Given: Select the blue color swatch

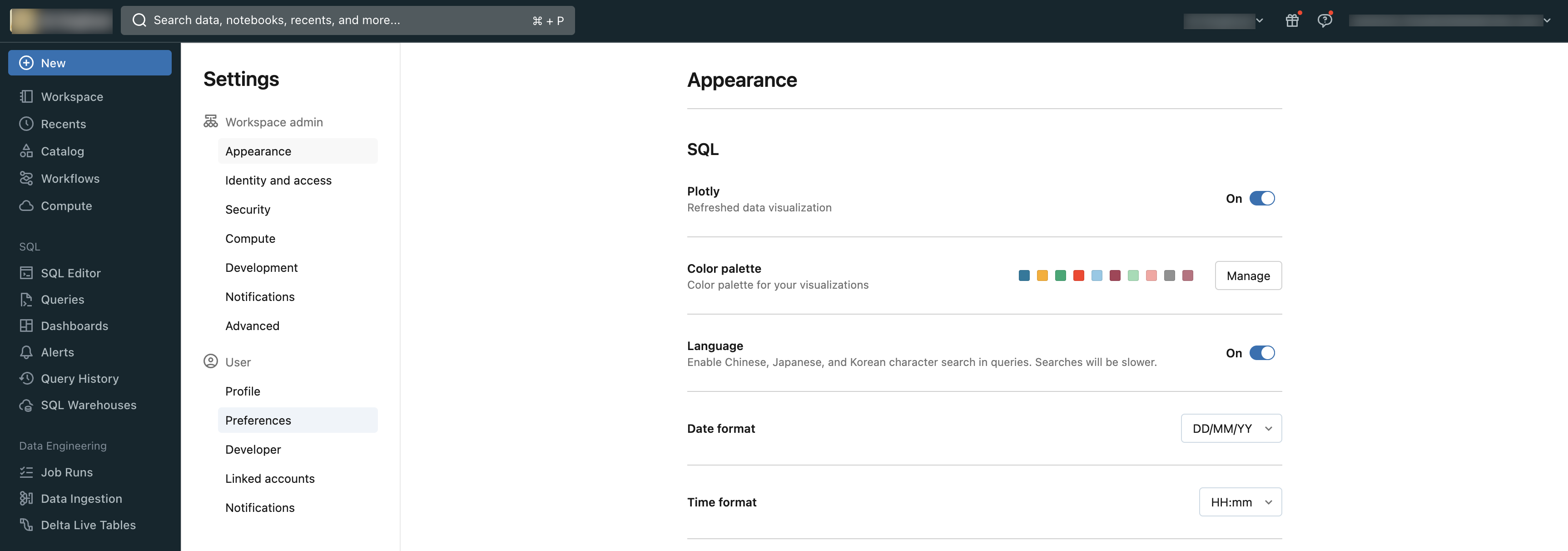Looking at the screenshot, I should coord(1023,275).
